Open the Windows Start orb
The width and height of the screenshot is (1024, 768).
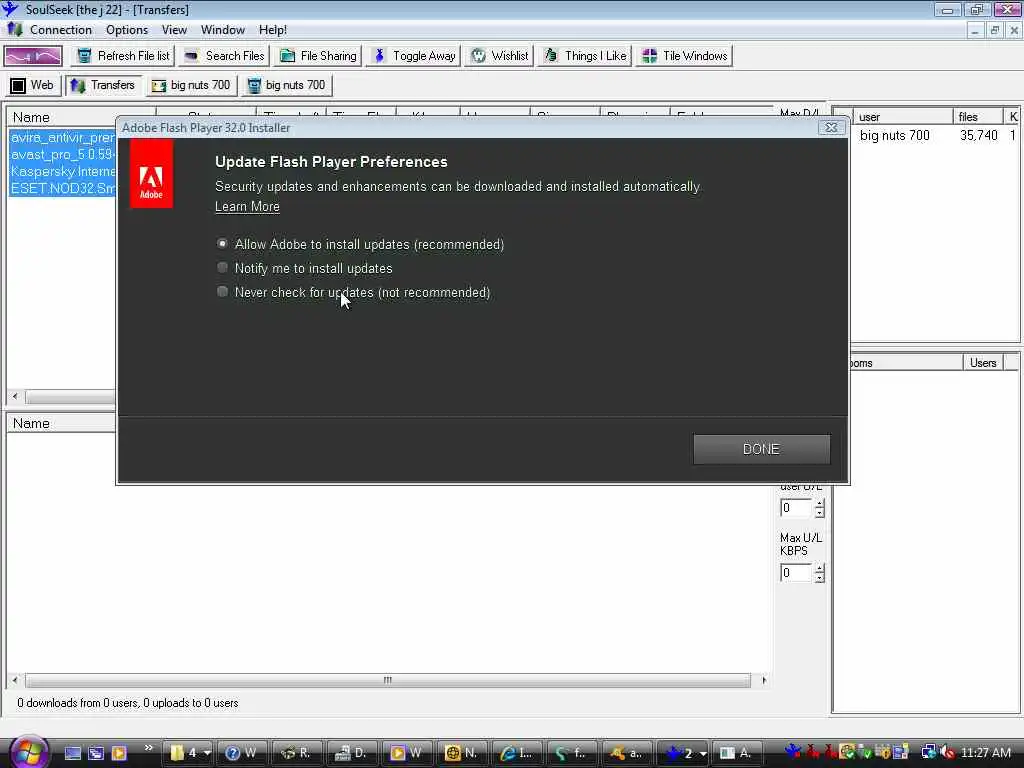pos(27,752)
